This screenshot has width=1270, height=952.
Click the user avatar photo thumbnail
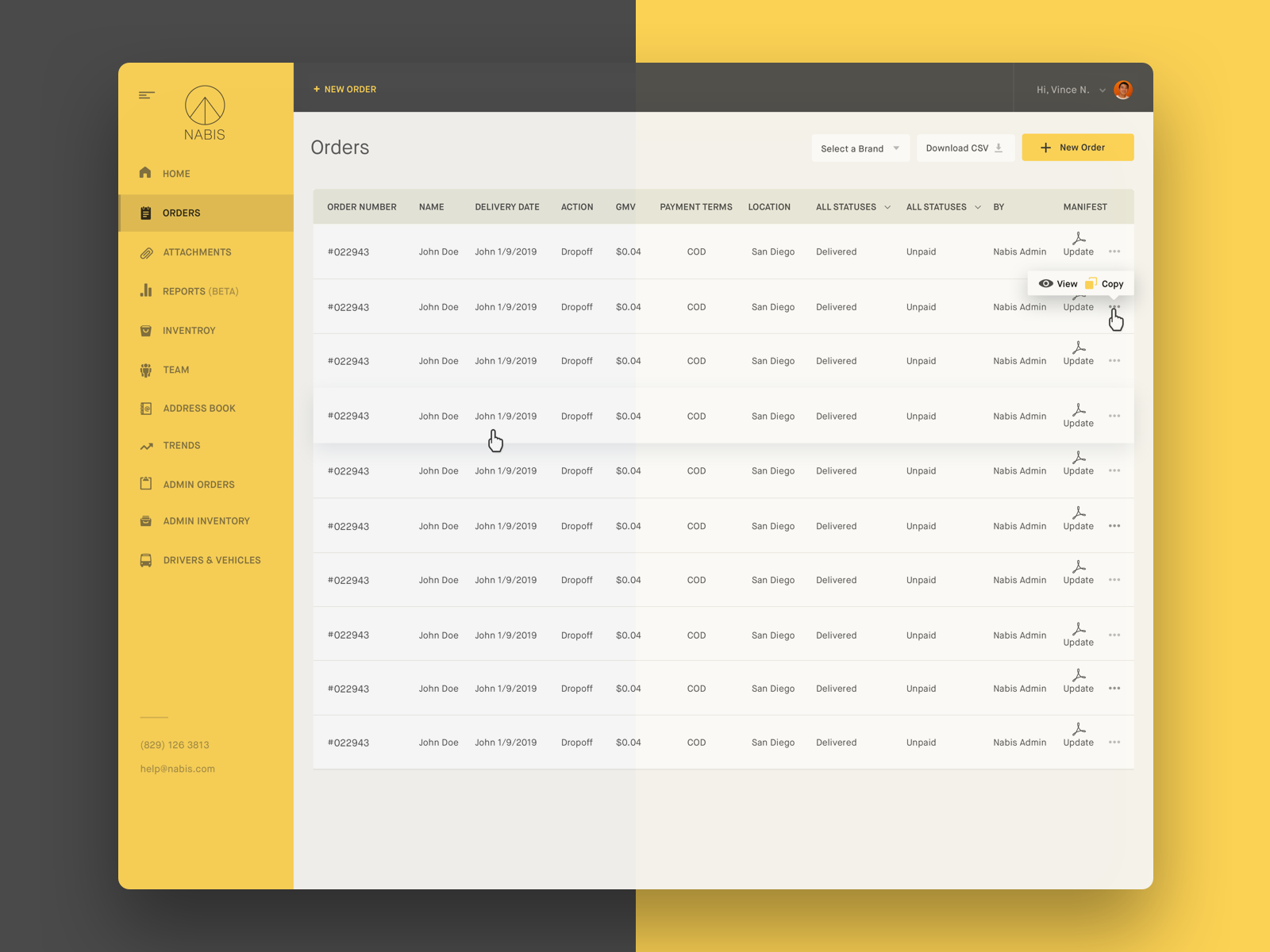click(x=1122, y=90)
